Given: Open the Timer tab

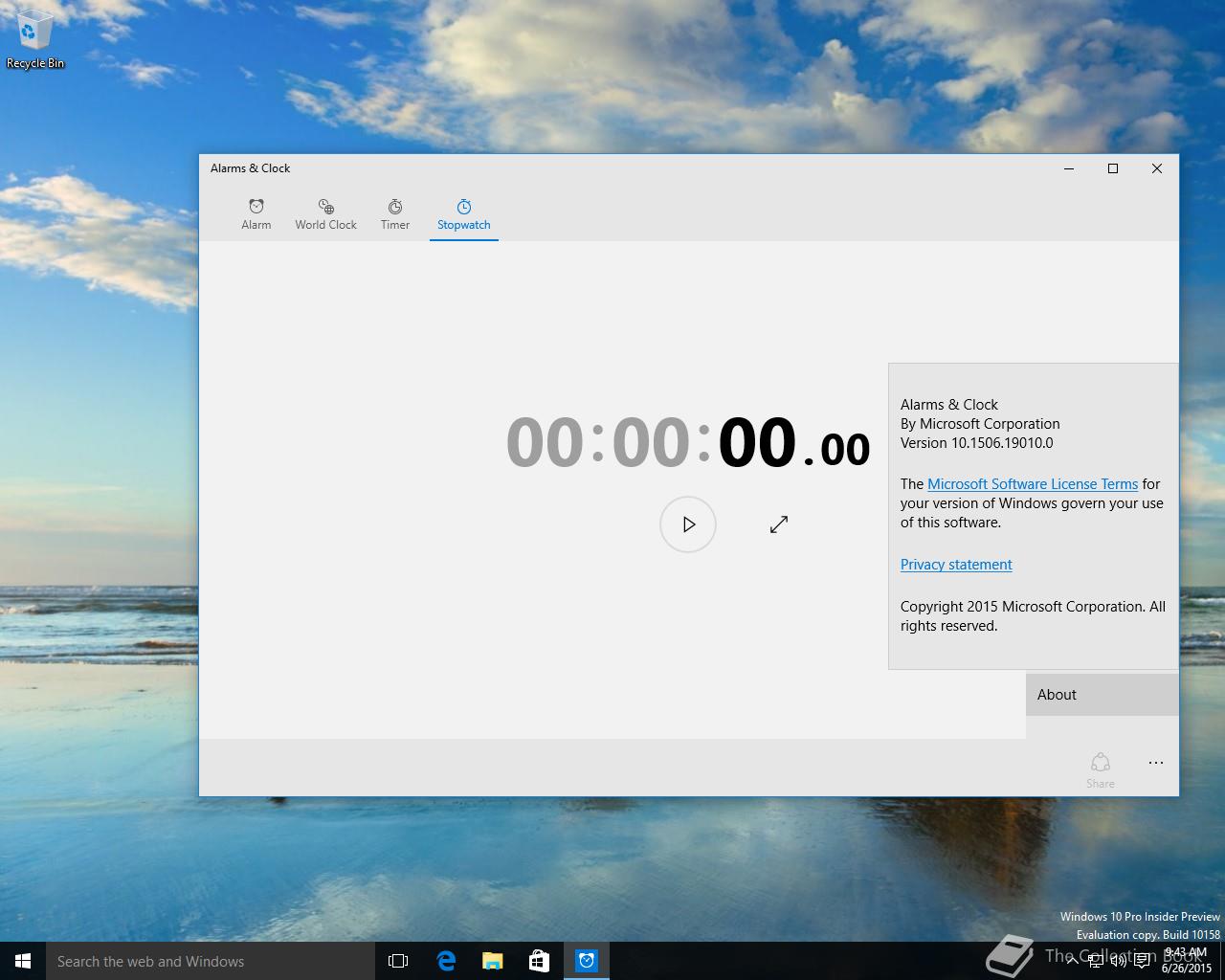Looking at the screenshot, I should point(395,214).
